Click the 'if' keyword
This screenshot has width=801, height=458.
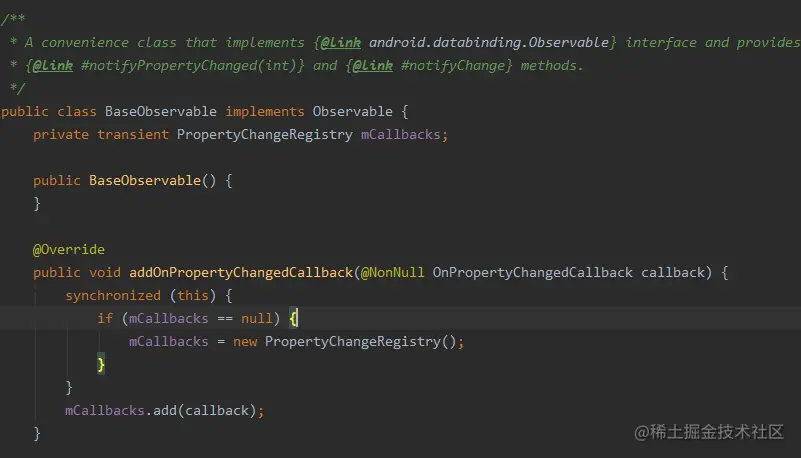click(105, 318)
